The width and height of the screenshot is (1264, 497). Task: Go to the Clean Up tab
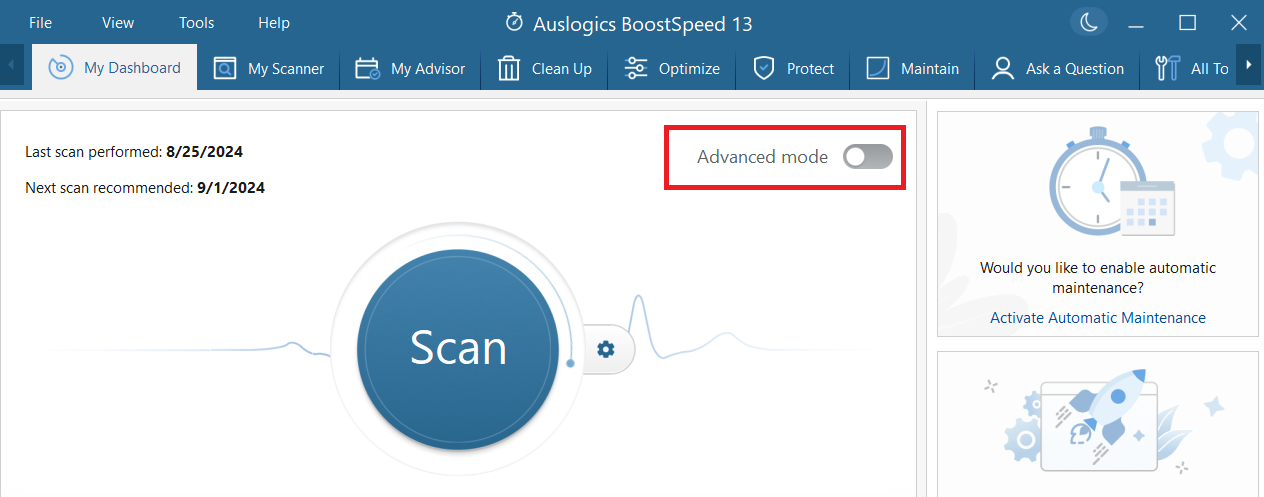tap(545, 69)
